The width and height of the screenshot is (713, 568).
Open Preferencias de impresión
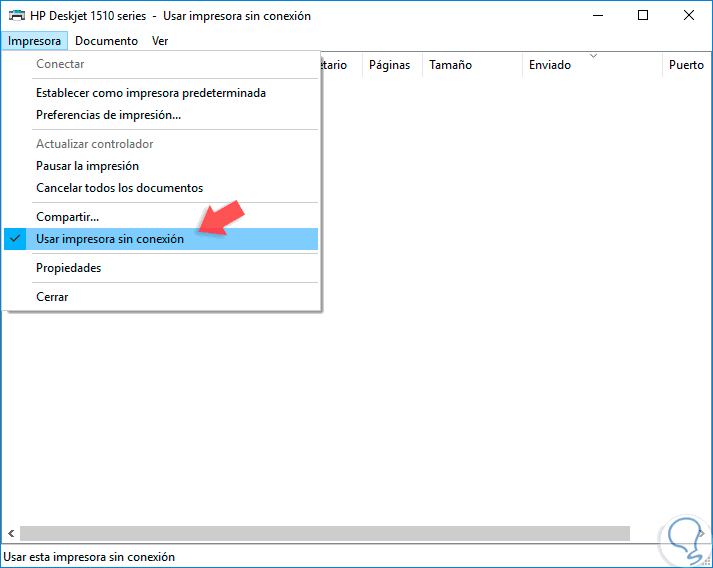[x=161, y=115]
